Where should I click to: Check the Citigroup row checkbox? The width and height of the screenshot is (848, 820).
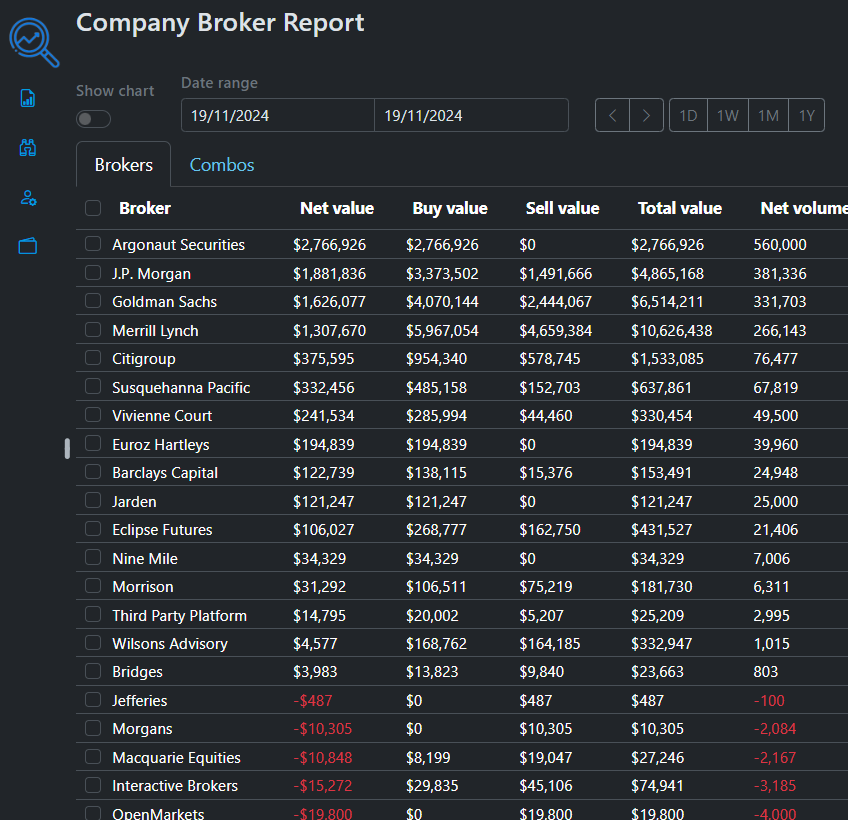pos(93,358)
